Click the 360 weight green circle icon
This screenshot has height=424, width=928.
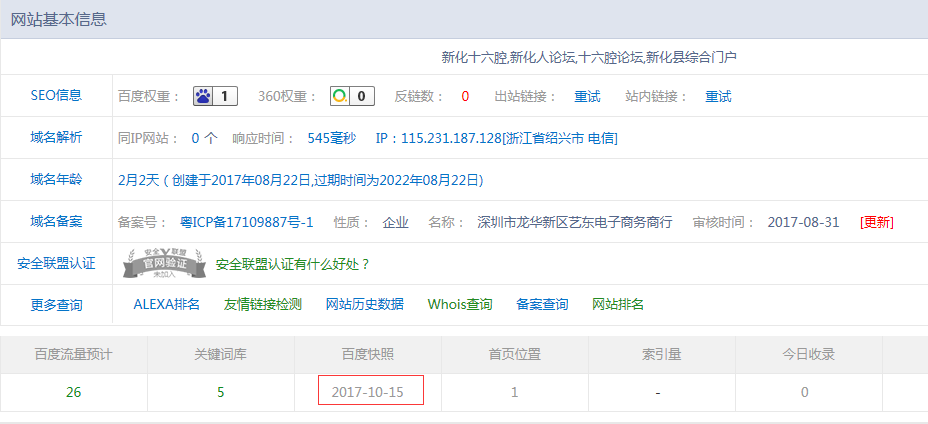pyautogui.click(x=341, y=97)
